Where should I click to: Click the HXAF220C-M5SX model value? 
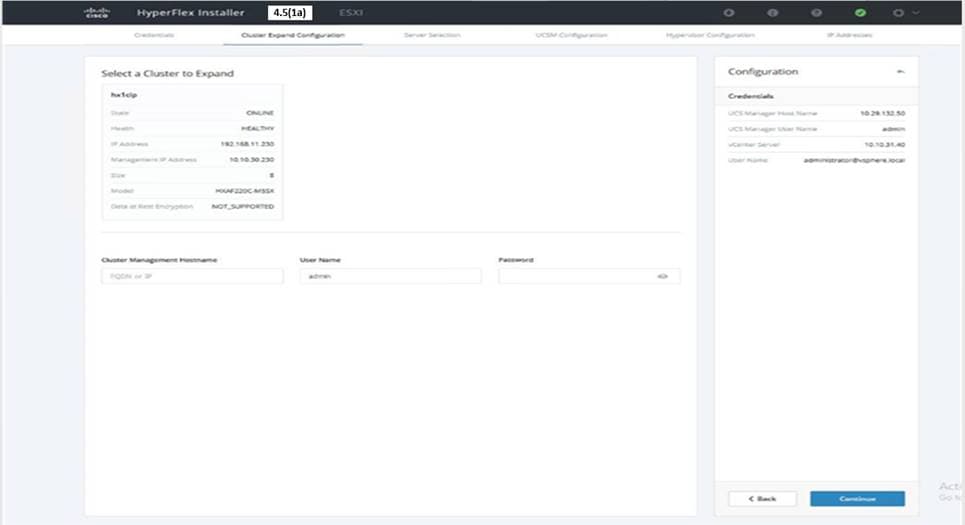coord(244,191)
